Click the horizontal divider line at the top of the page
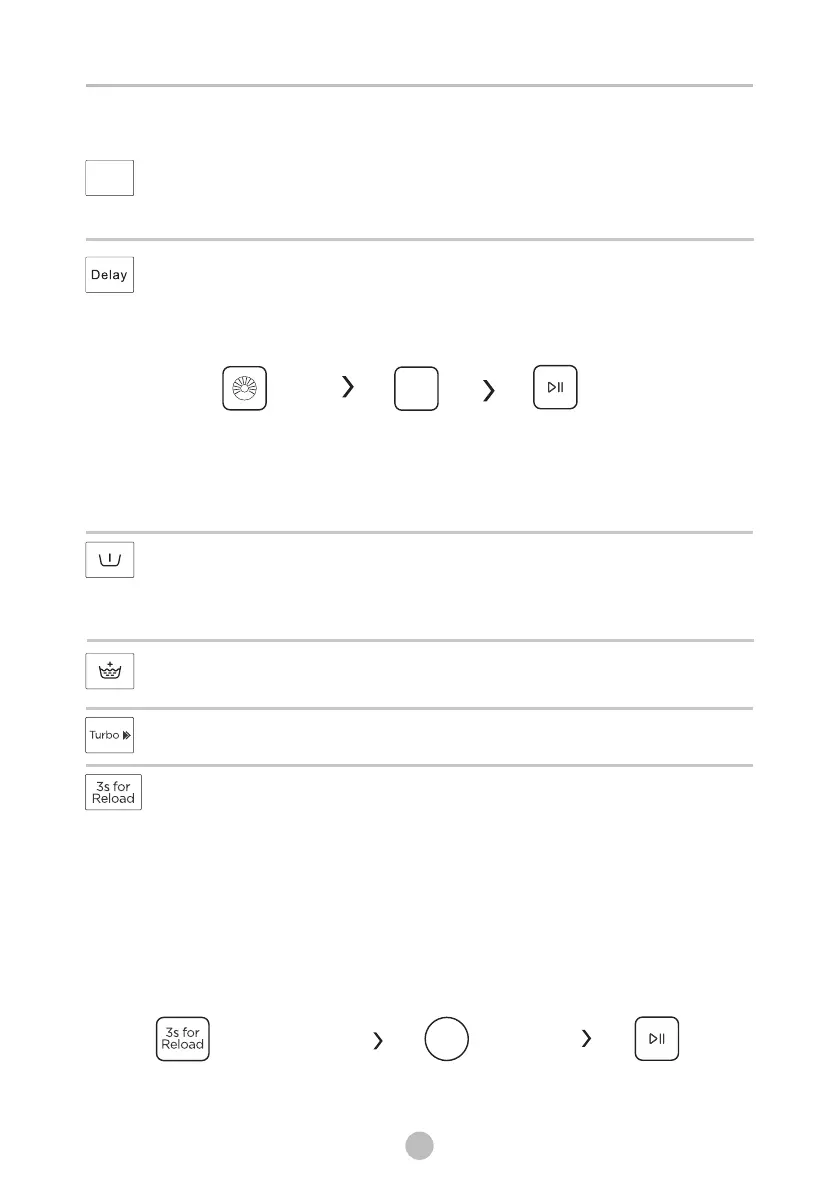Viewport: 839px width, 1191px height. pos(419,86)
